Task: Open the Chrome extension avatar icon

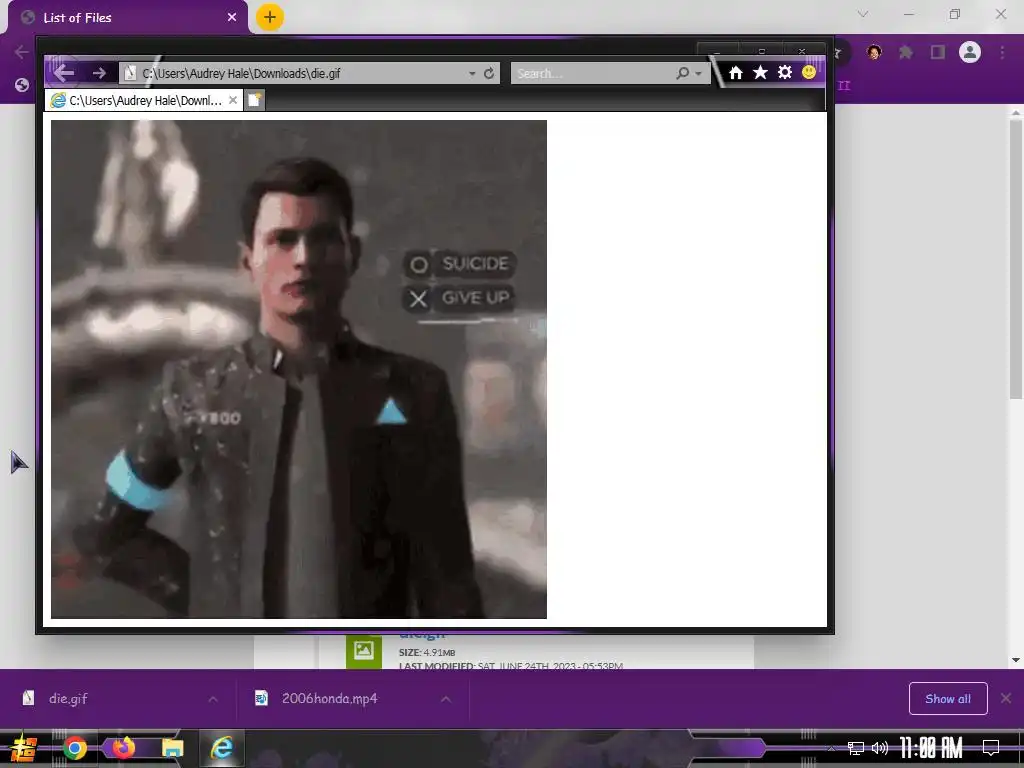Action: [x=874, y=52]
